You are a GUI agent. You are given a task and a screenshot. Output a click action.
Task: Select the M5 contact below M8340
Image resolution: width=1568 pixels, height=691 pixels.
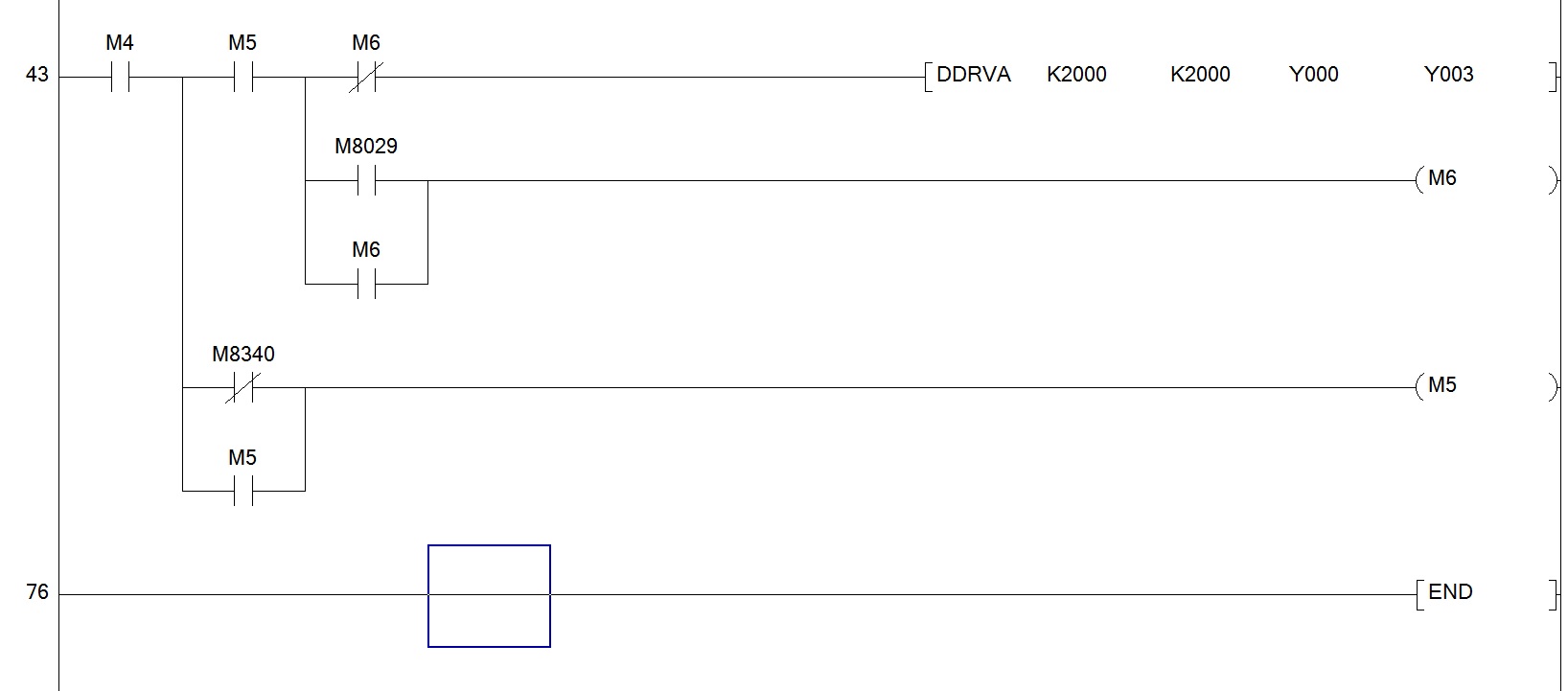coord(242,491)
